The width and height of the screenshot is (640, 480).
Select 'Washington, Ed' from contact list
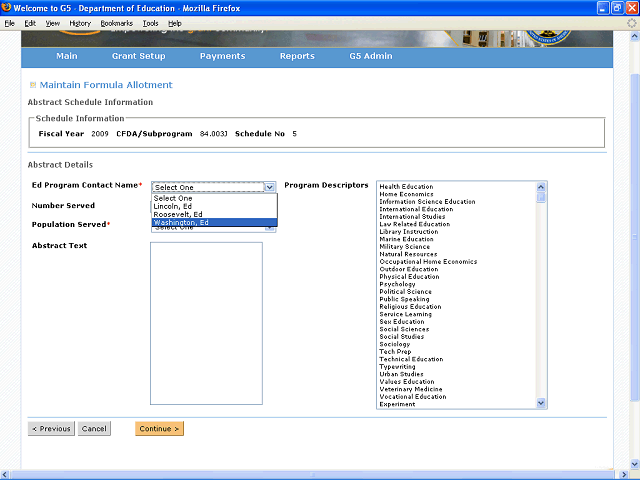pyautogui.click(x=214, y=222)
